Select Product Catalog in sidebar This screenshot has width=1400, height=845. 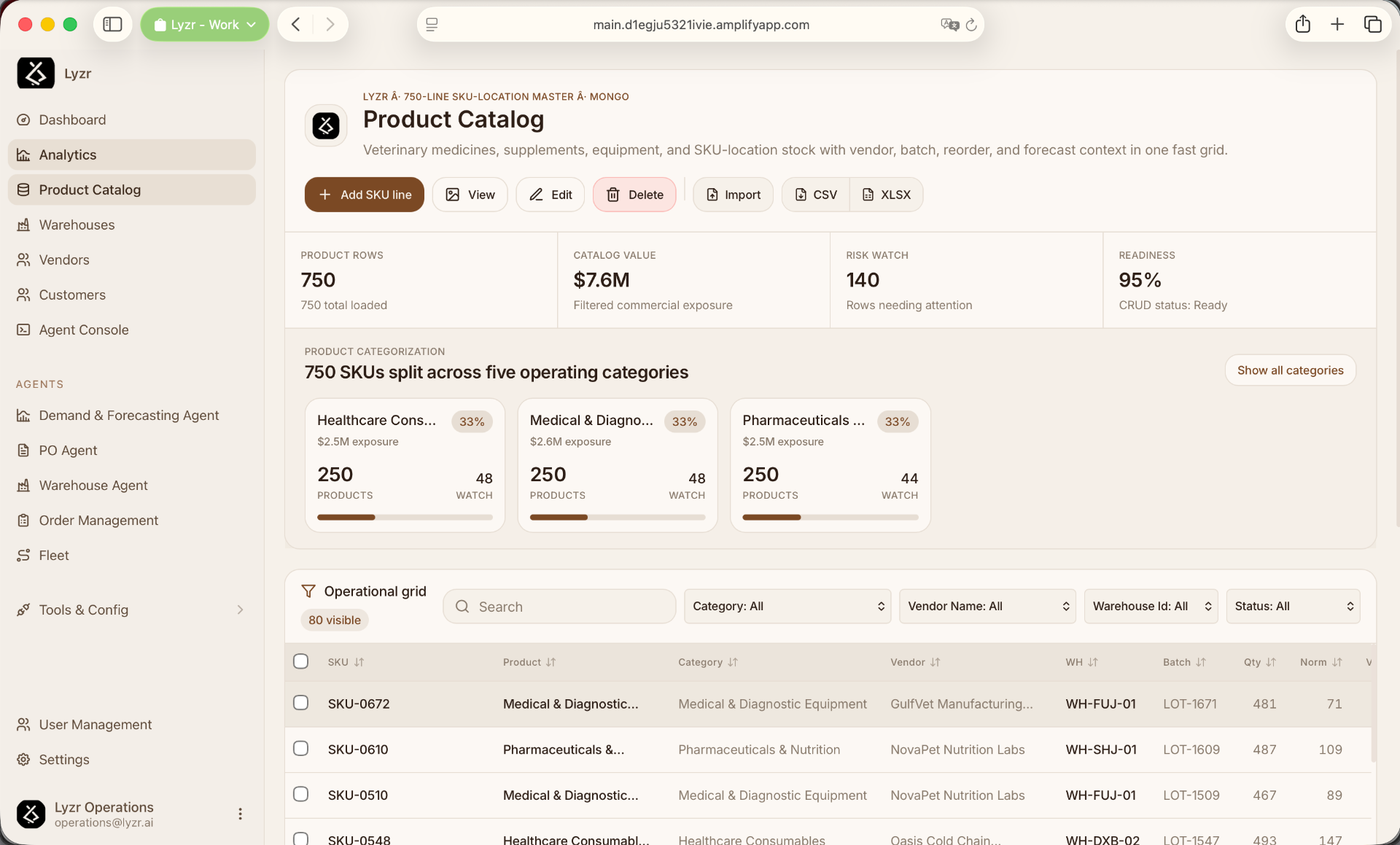(x=131, y=190)
